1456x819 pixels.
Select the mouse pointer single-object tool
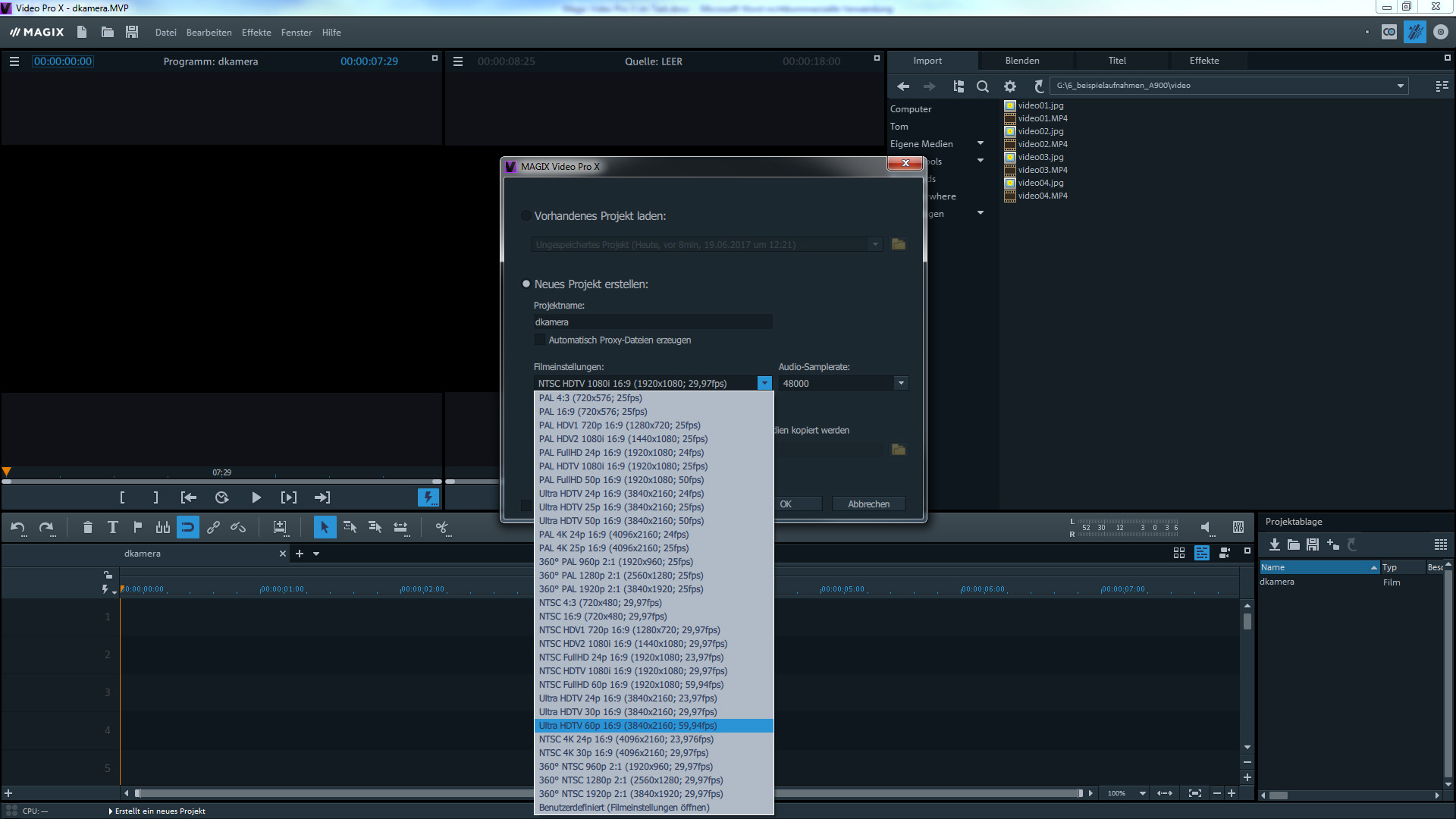coord(325,527)
